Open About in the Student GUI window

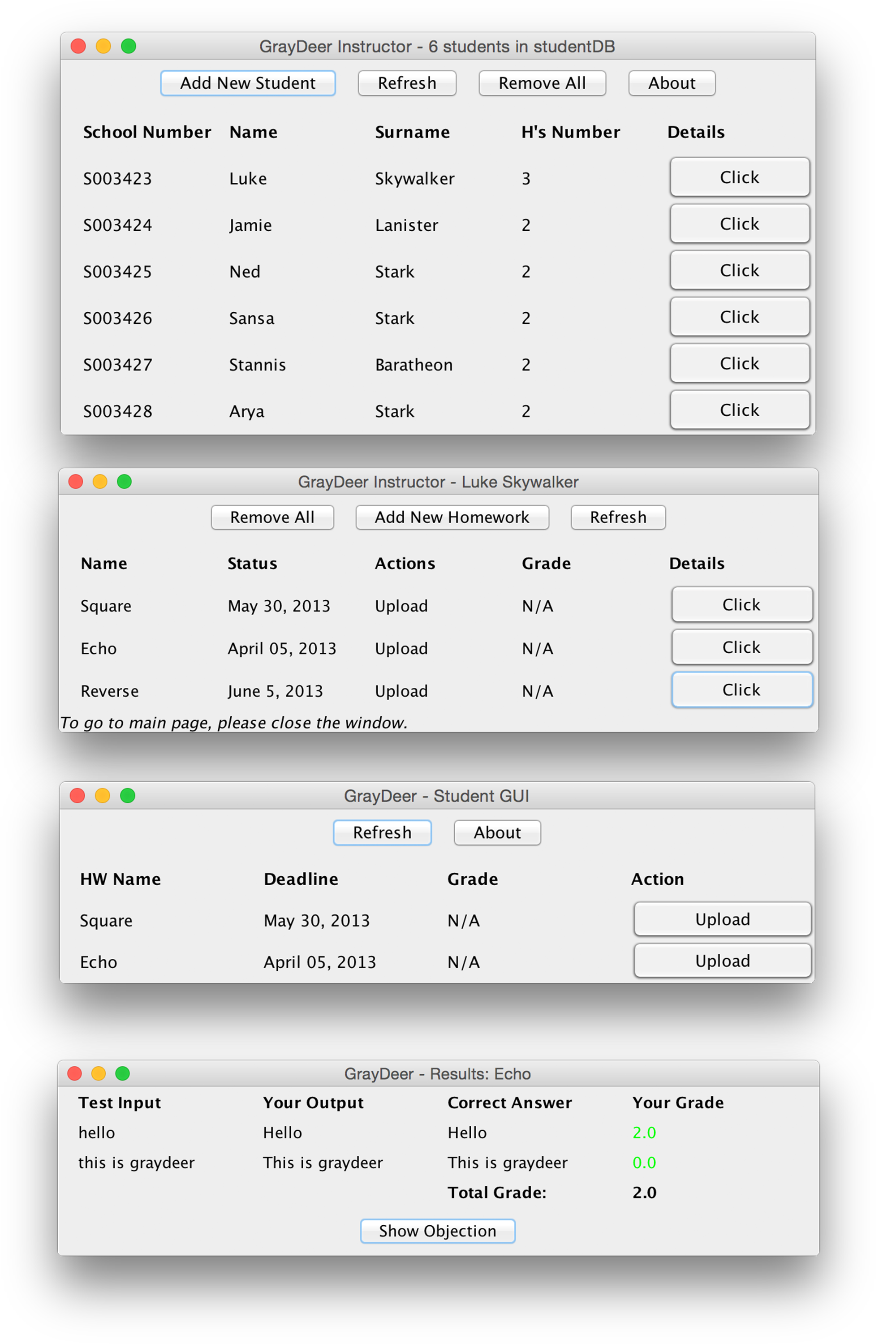point(496,832)
